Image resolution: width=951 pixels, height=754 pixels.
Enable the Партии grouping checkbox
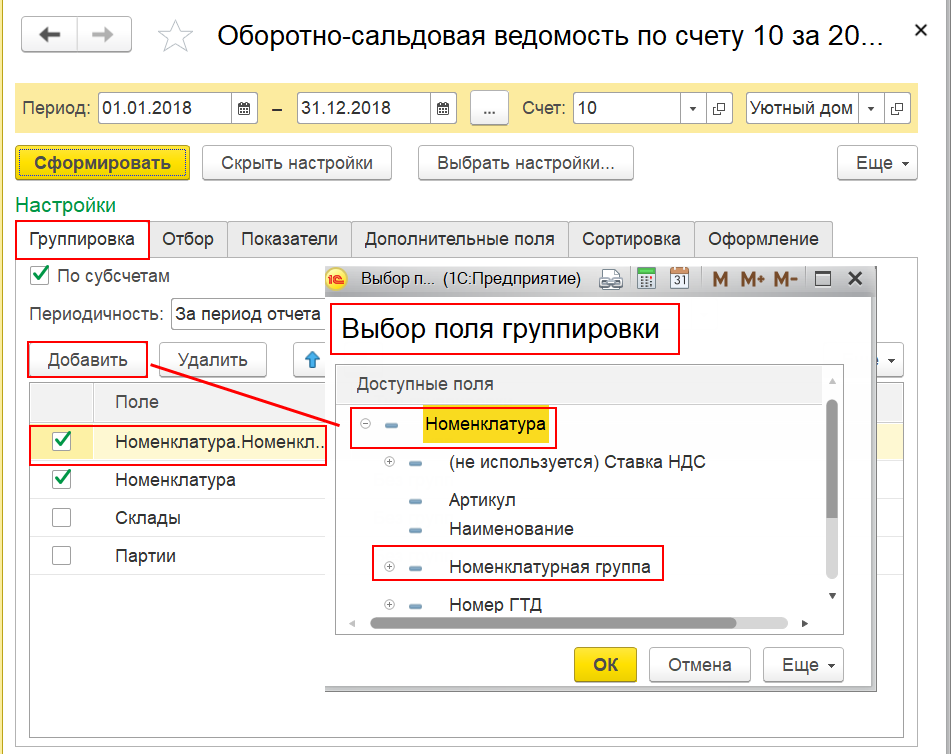tap(61, 555)
